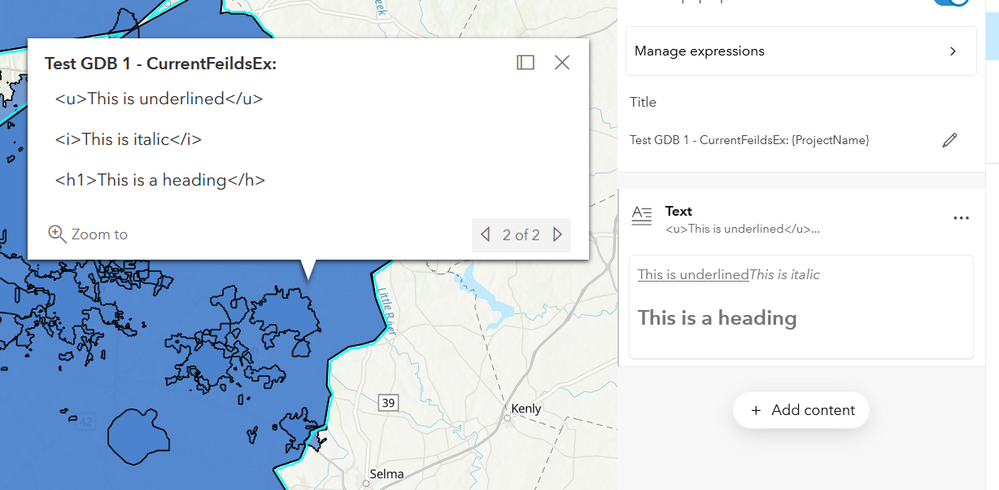Click the 'Title' section label
The width and height of the screenshot is (999, 490).
click(x=643, y=102)
